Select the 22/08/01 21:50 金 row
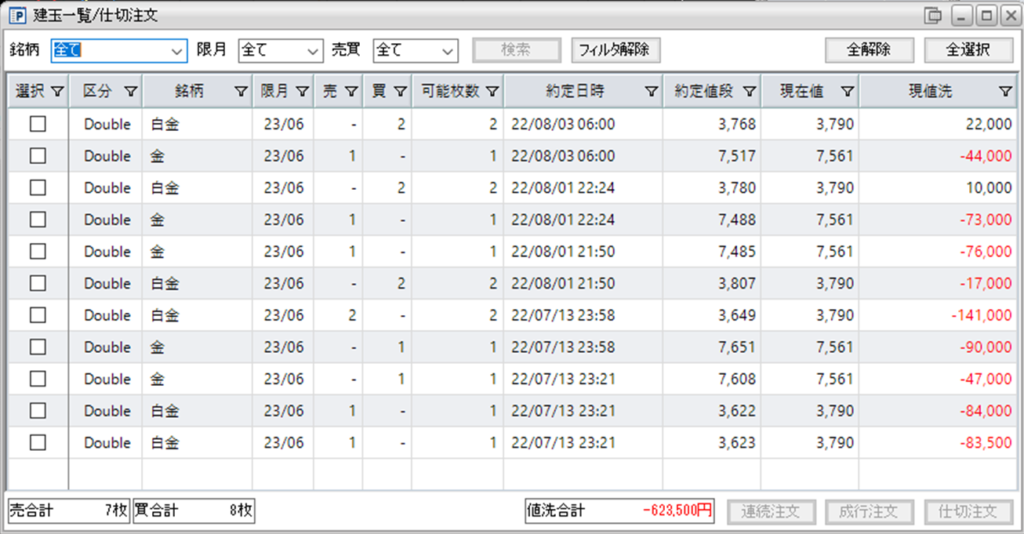 tap(511, 251)
